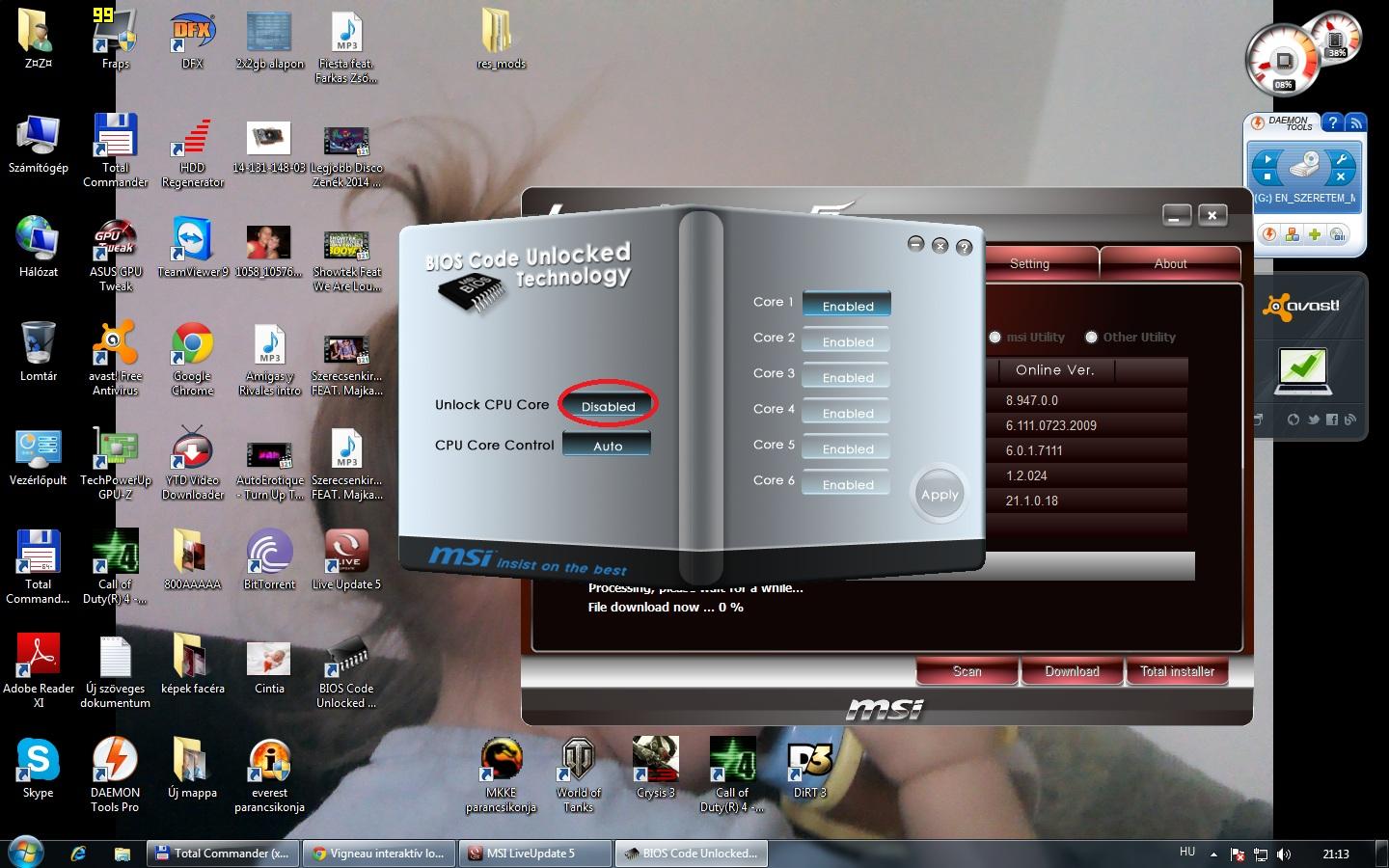1389x868 pixels.
Task: Change the Core 5 Enabled dropdown
Action: coord(847,448)
